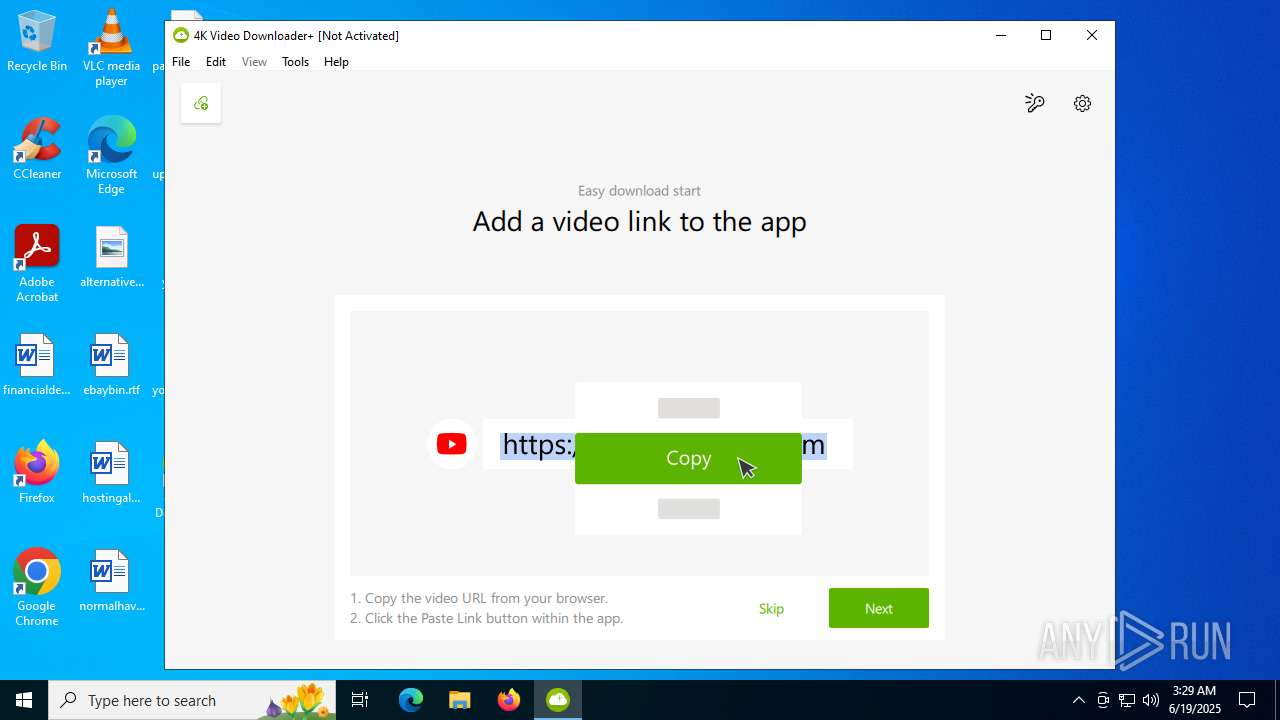The height and width of the screenshot is (720, 1280).
Task: Click the Paste Link cloud icon
Action: 201,103
